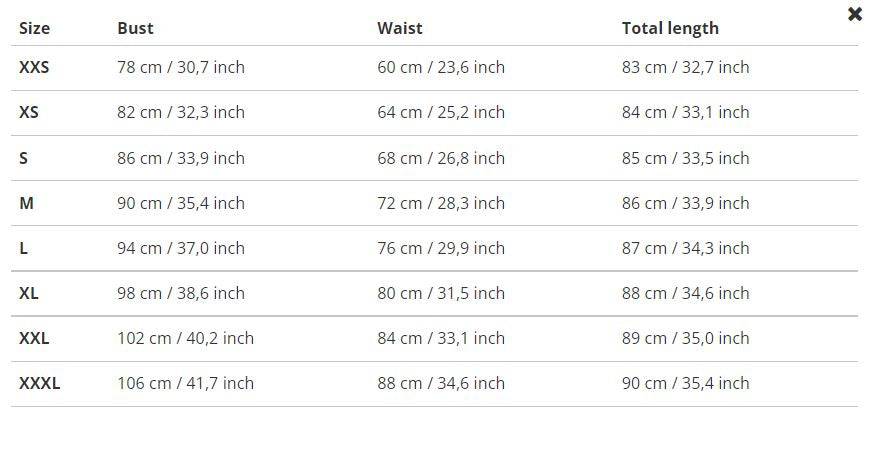Click the Size column header
Screen dimensions: 869x455
(x=34, y=28)
